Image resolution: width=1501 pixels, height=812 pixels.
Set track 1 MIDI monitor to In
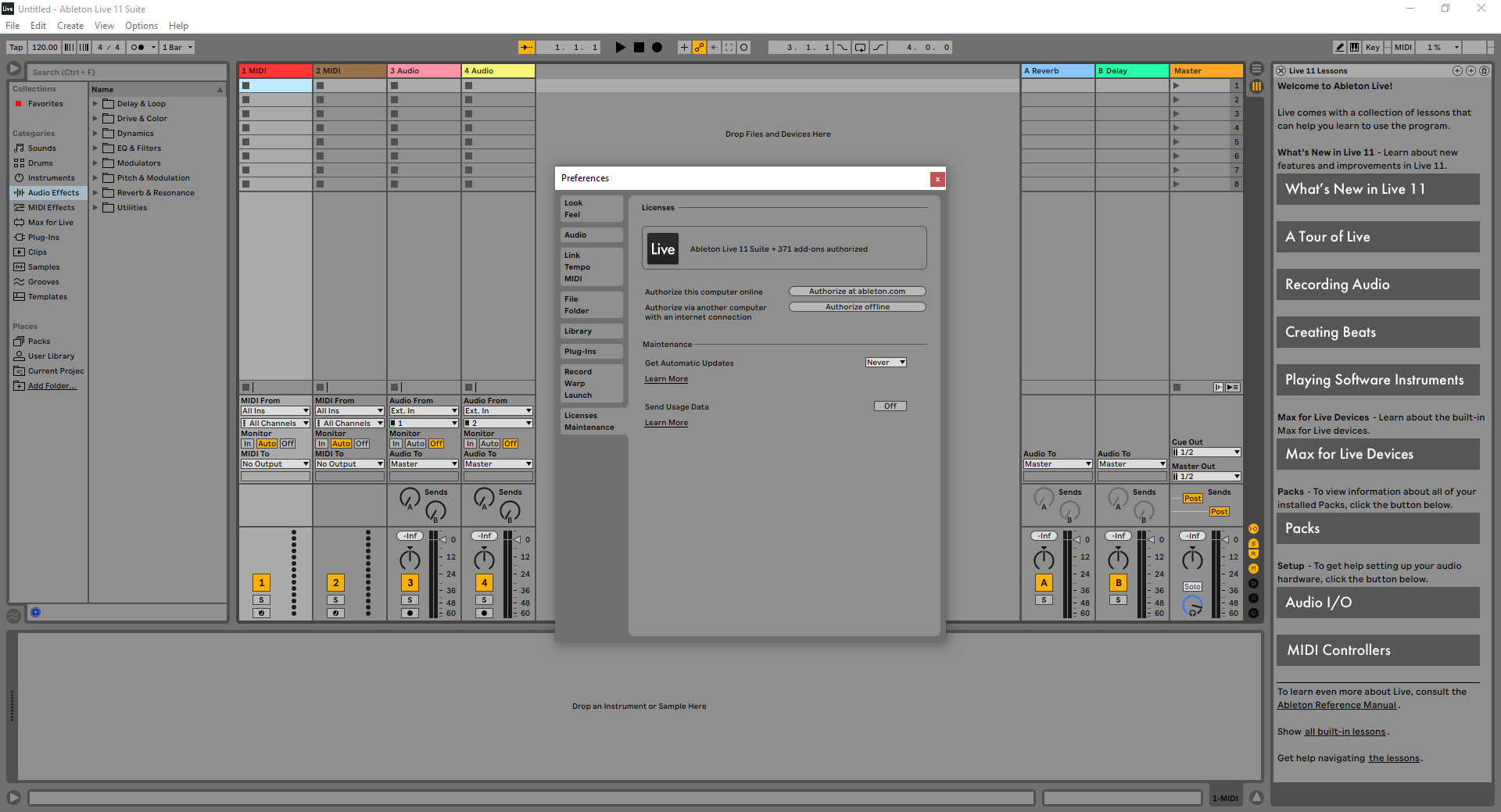click(248, 443)
